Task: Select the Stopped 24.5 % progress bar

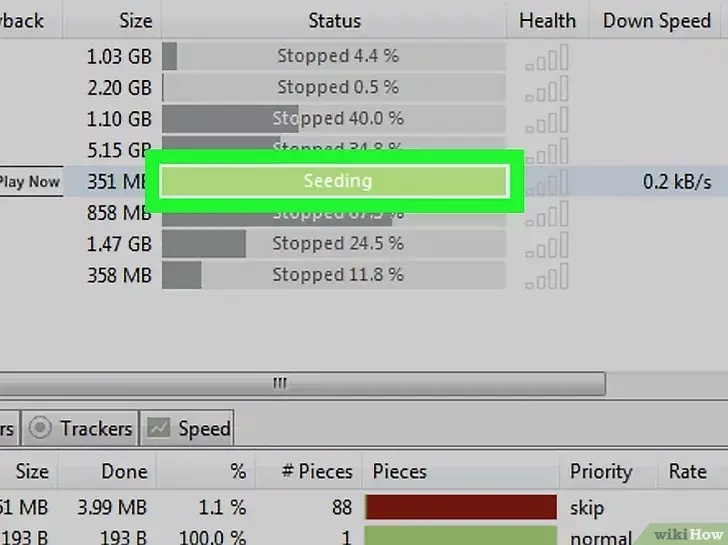Action: tap(334, 244)
